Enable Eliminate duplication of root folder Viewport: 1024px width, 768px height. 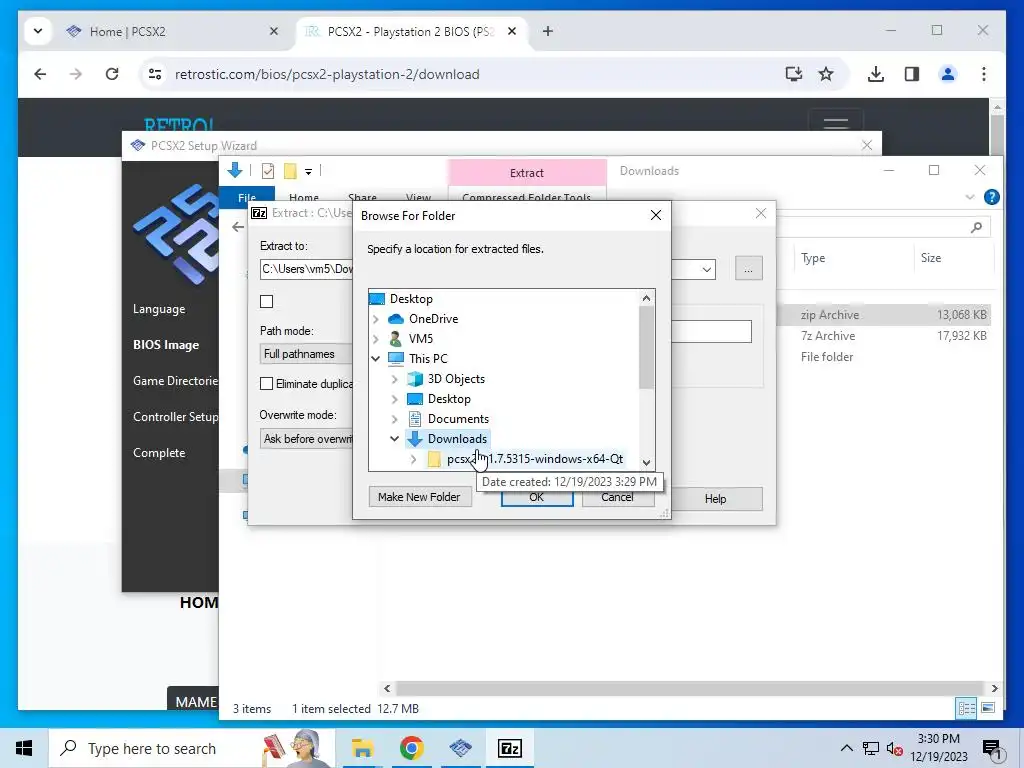coord(266,384)
